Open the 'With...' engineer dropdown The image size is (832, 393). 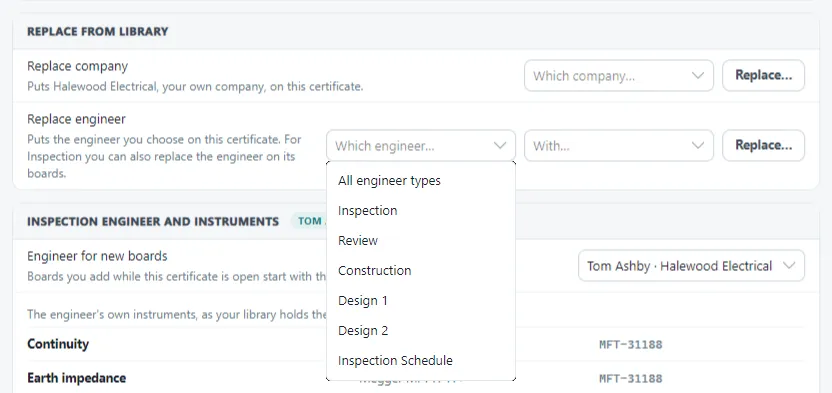619,146
